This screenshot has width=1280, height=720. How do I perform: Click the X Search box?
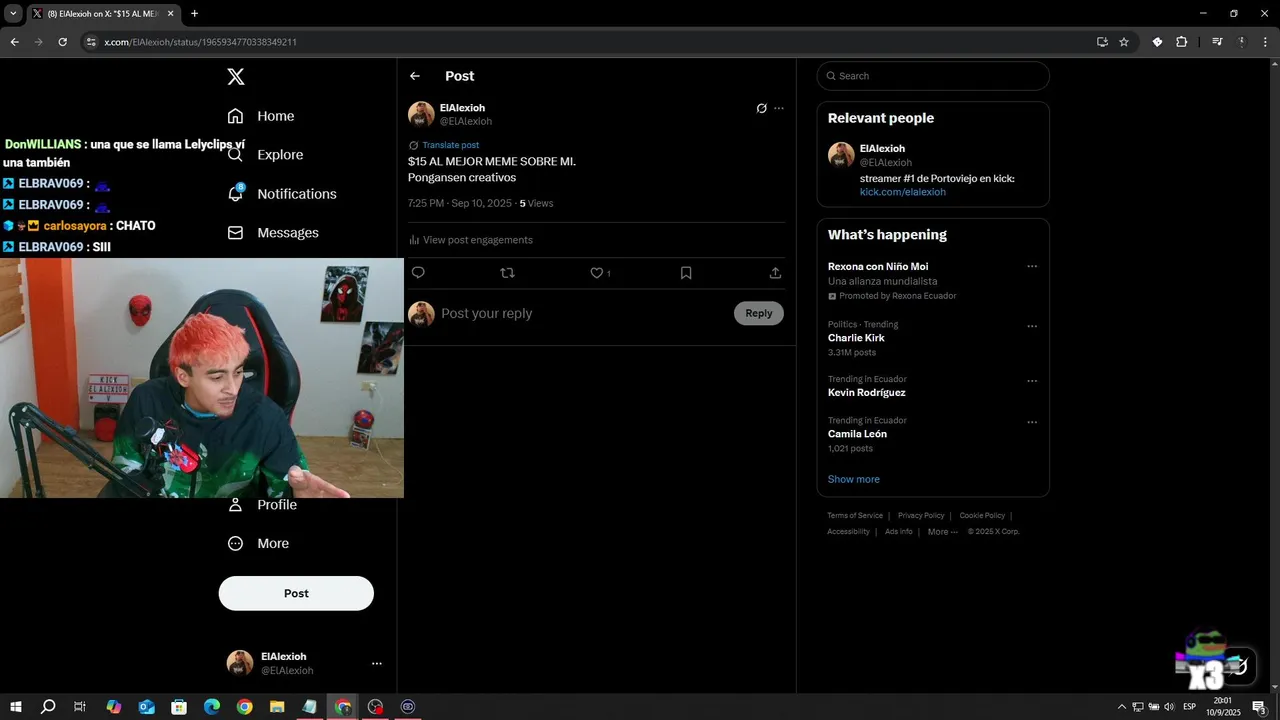pyautogui.click(x=933, y=76)
